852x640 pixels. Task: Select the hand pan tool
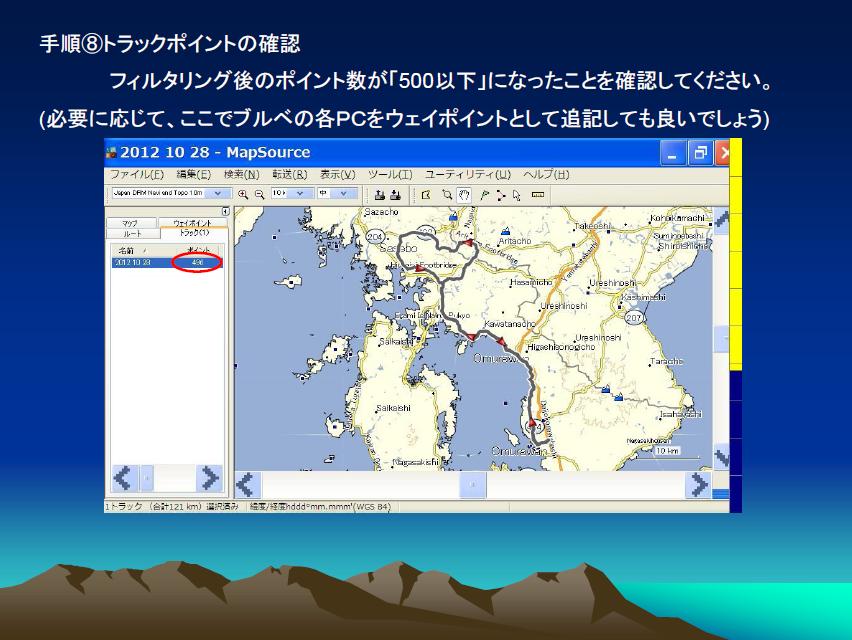pyautogui.click(x=463, y=194)
